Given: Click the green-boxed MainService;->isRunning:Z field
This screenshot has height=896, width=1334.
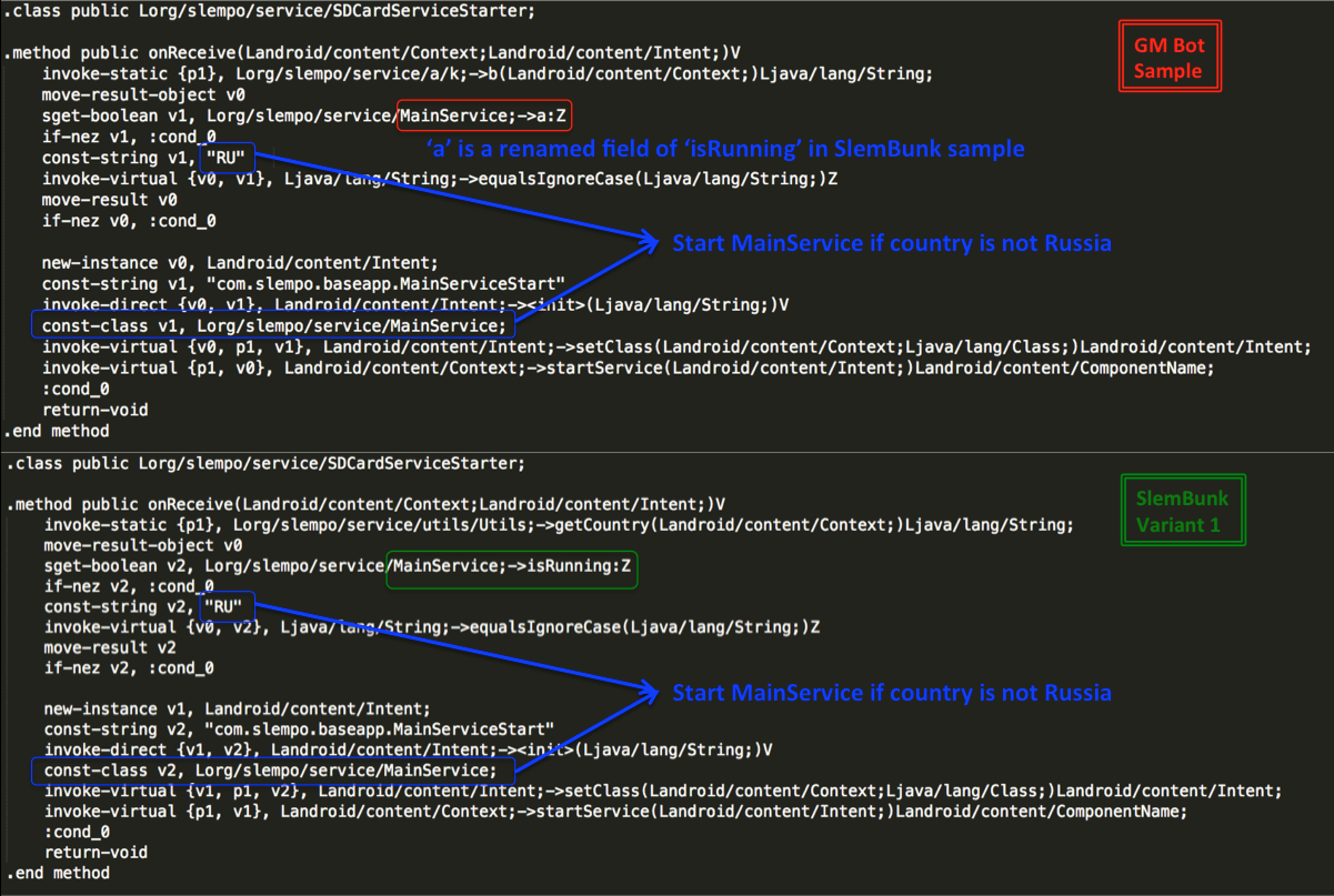Looking at the screenshot, I should (x=511, y=569).
